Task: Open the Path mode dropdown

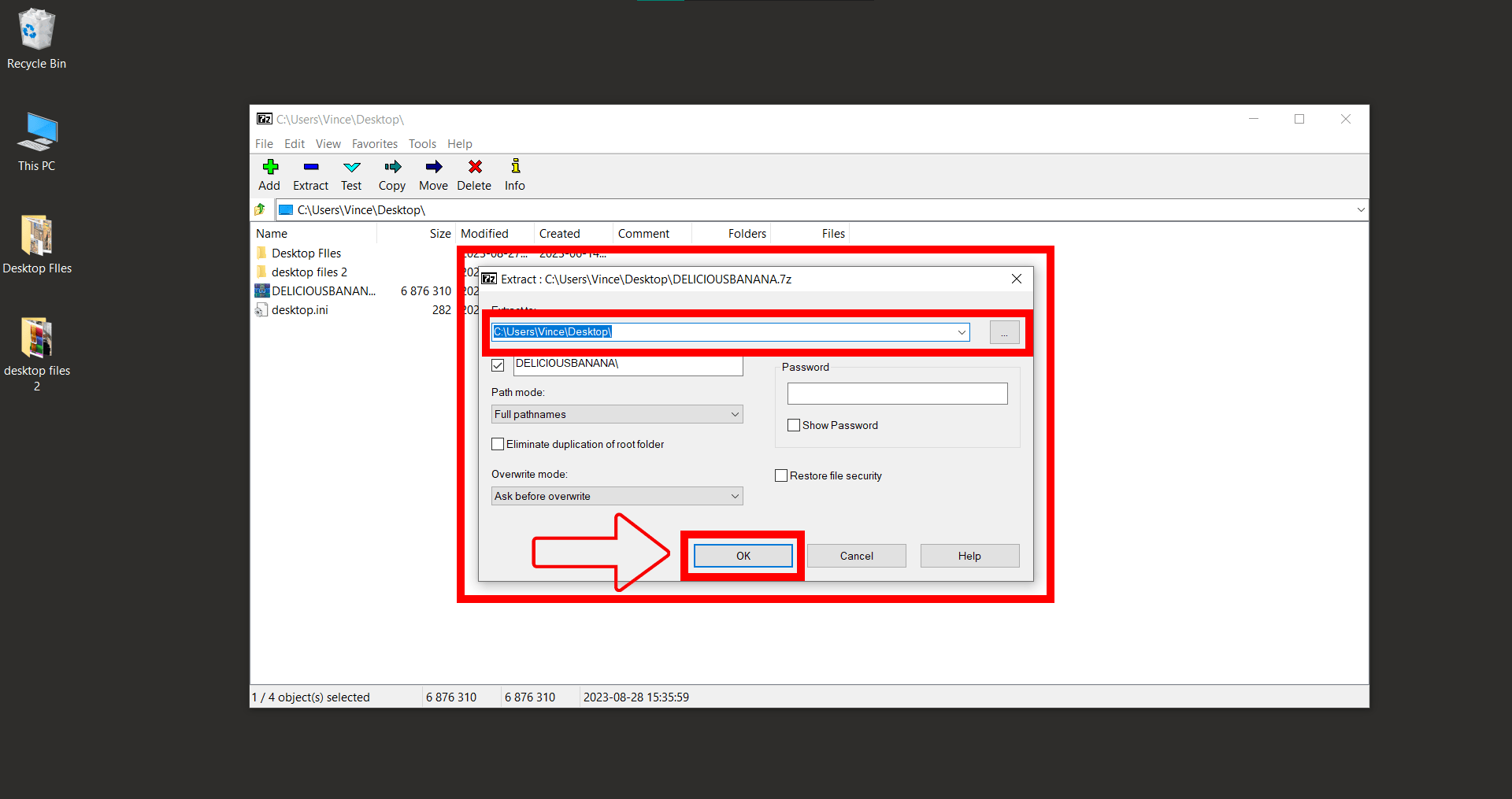Action: (x=734, y=414)
